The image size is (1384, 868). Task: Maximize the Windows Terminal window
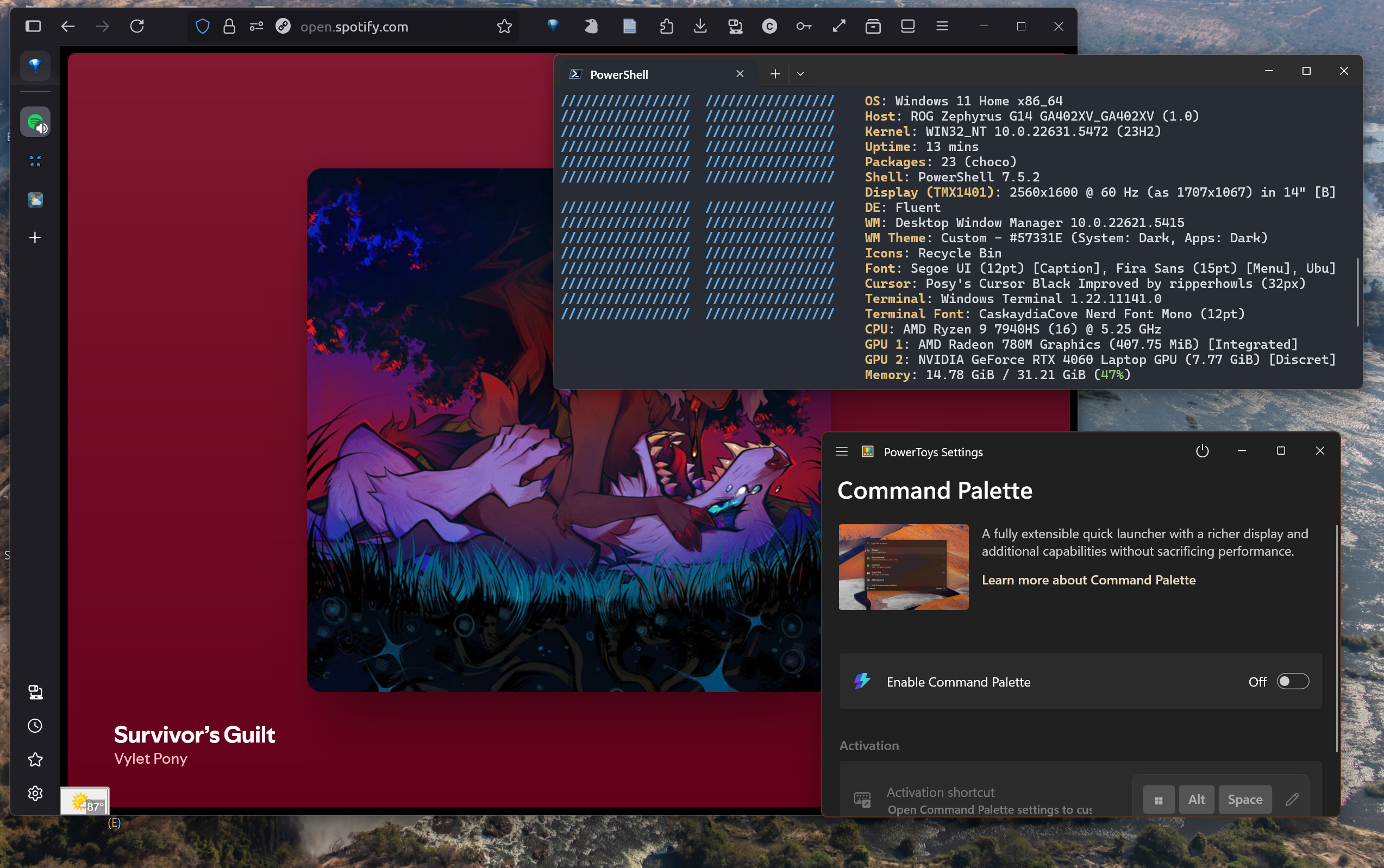point(1306,71)
